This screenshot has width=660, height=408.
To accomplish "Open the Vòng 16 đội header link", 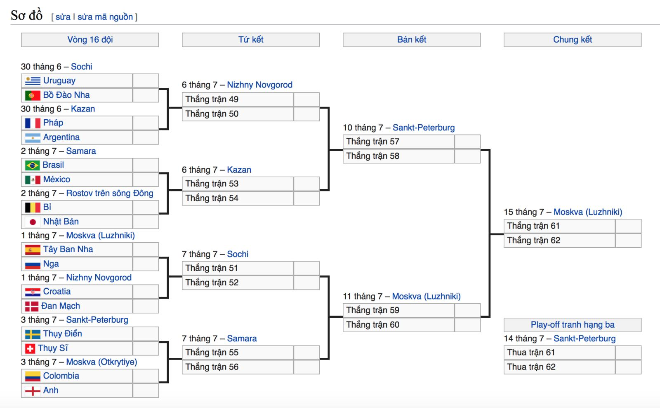I will point(90,40).
